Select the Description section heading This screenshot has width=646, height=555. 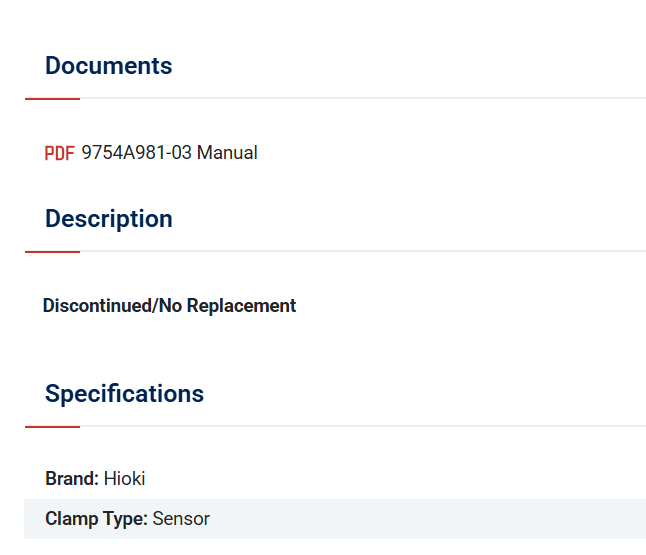tap(109, 218)
